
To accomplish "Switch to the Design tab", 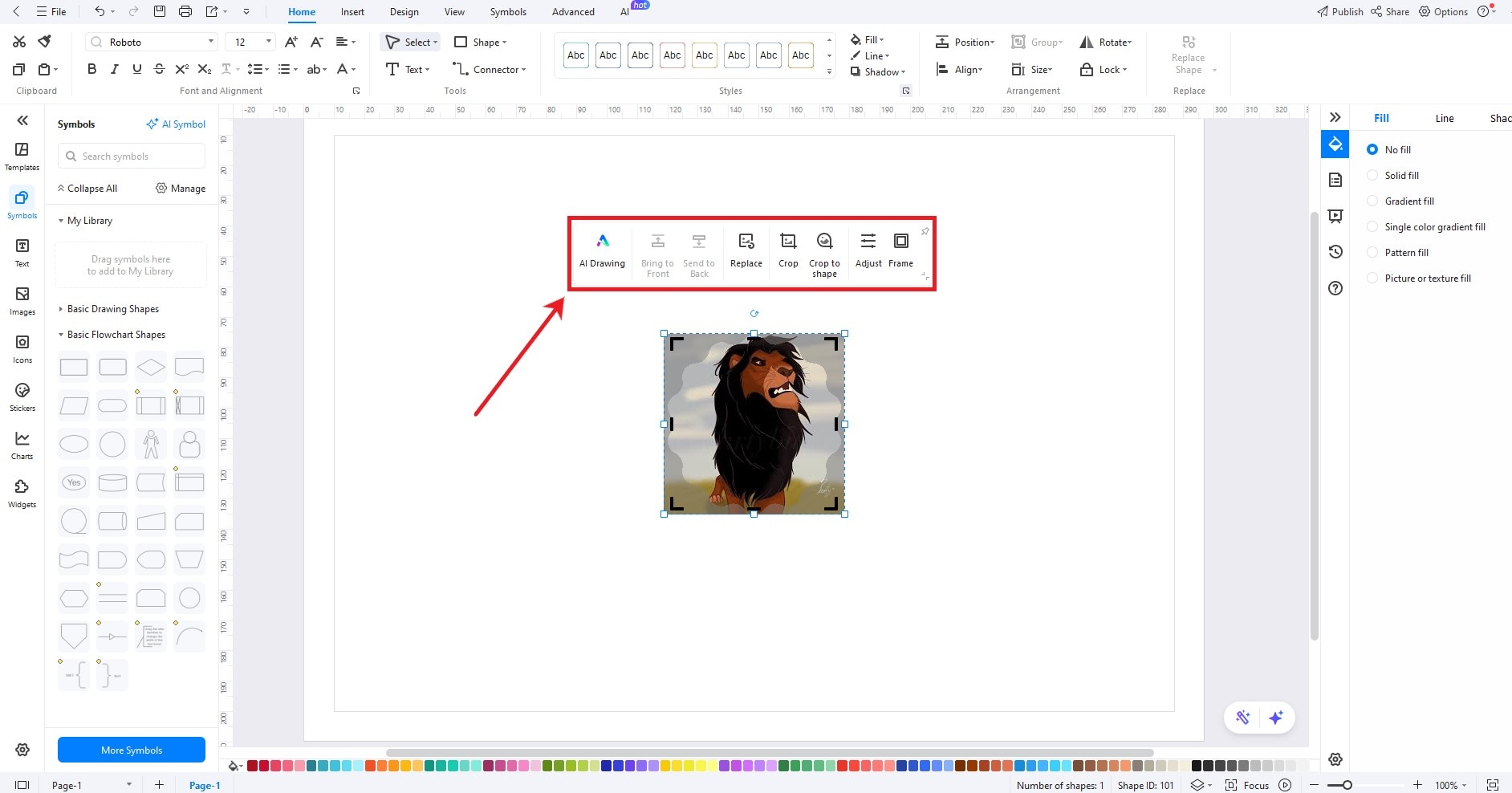I will coord(404,11).
